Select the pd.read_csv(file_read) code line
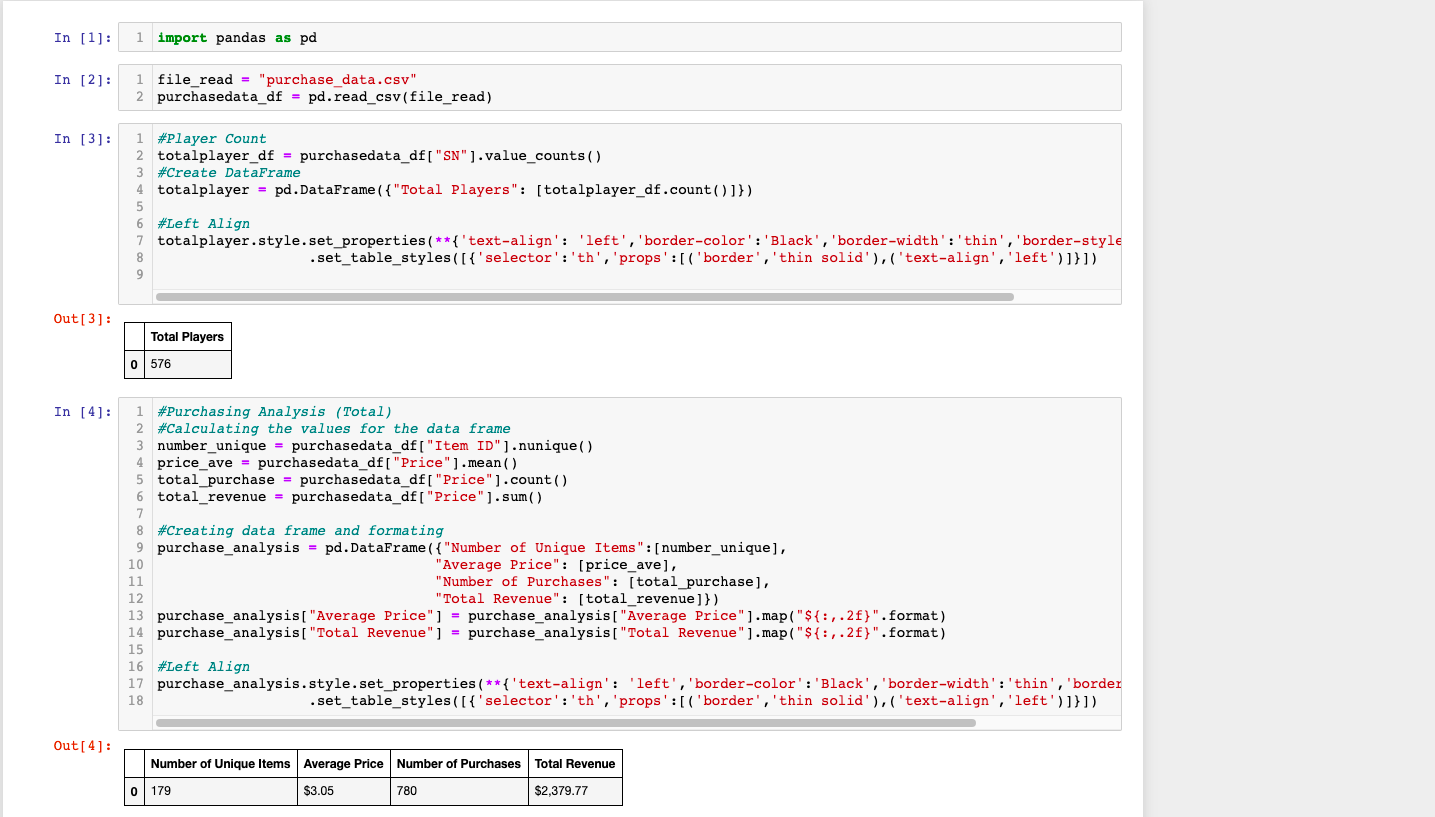1435x817 pixels. [325, 97]
